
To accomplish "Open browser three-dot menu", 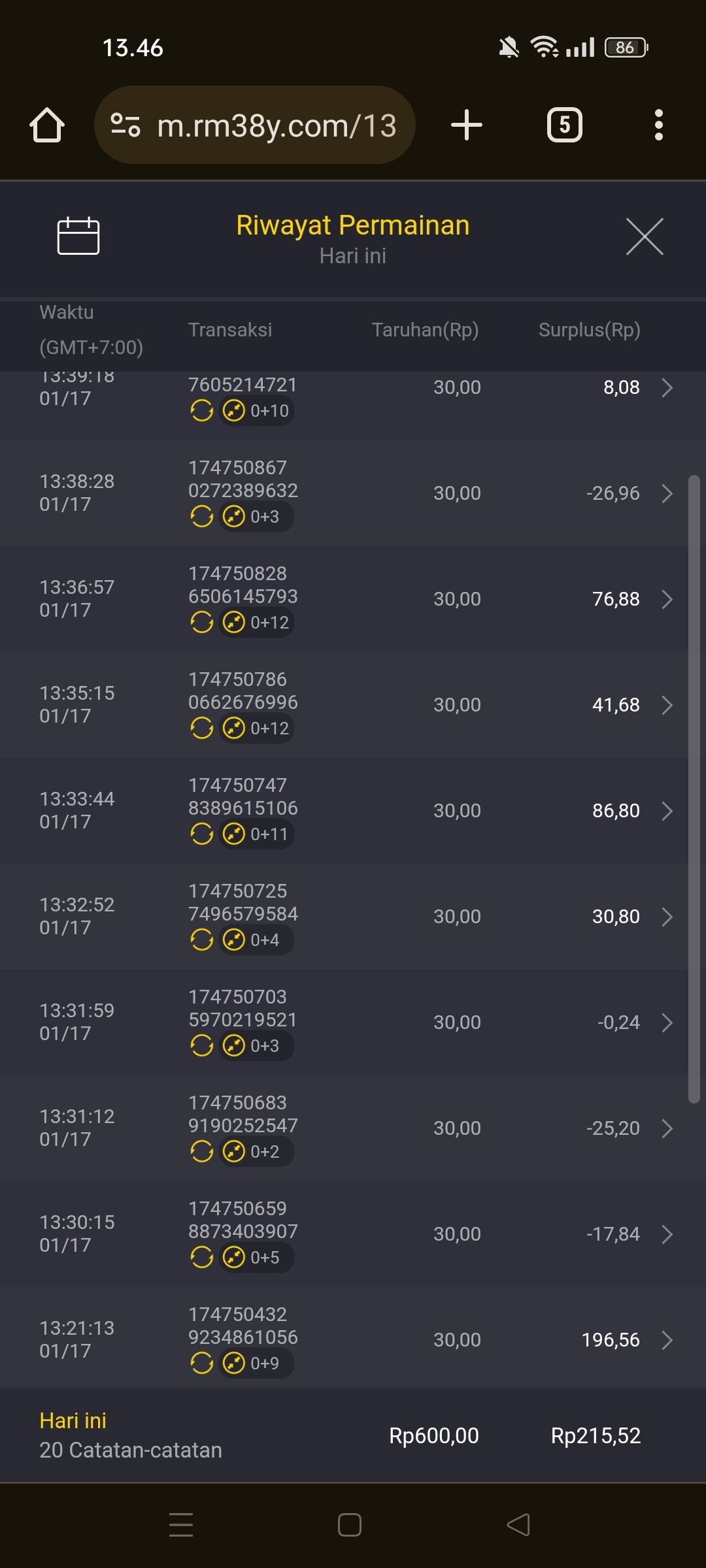I will pos(659,125).
